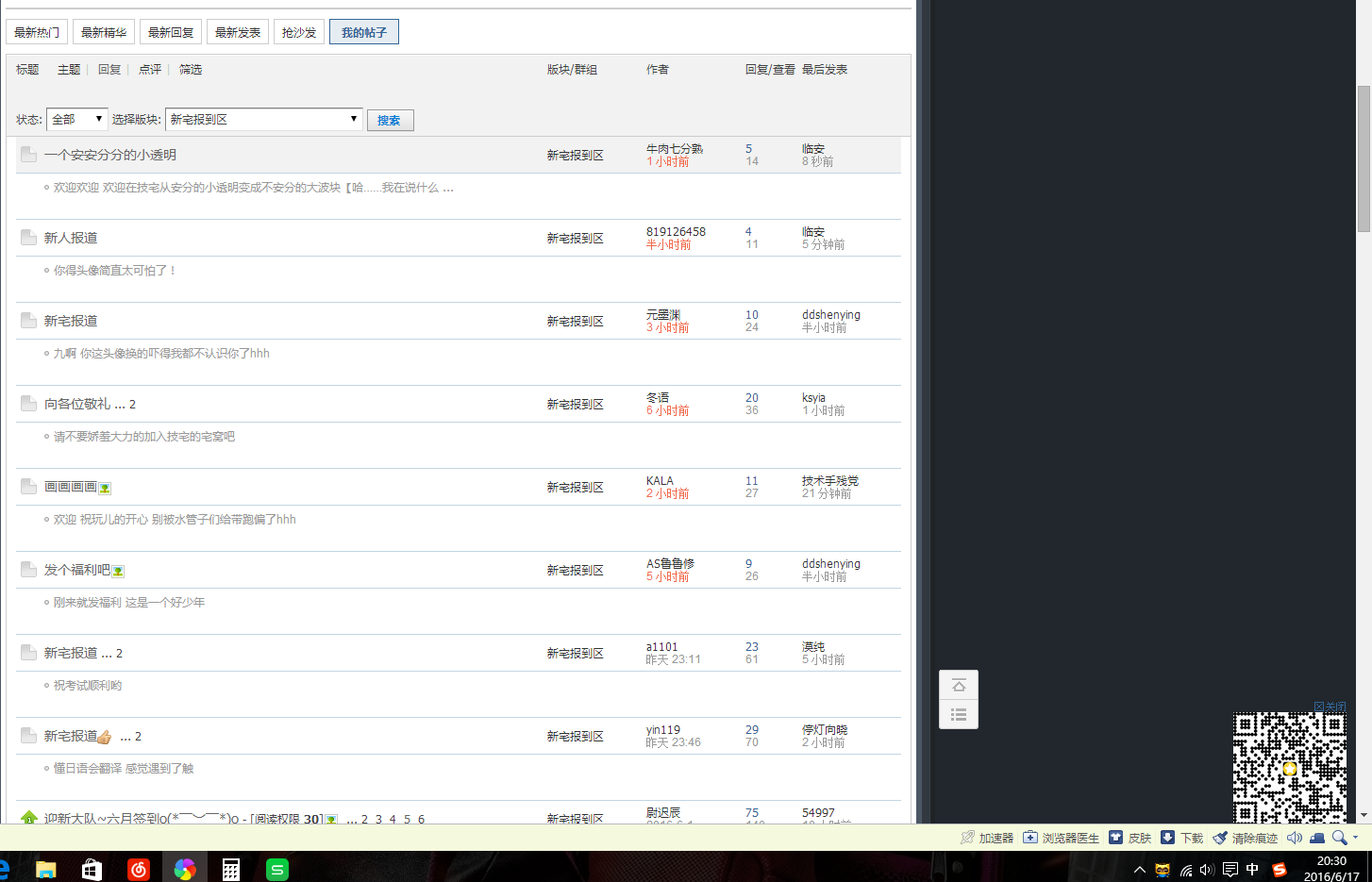
Task: Click the 皮肤 skin icon
Action: tap(1130, 838)
